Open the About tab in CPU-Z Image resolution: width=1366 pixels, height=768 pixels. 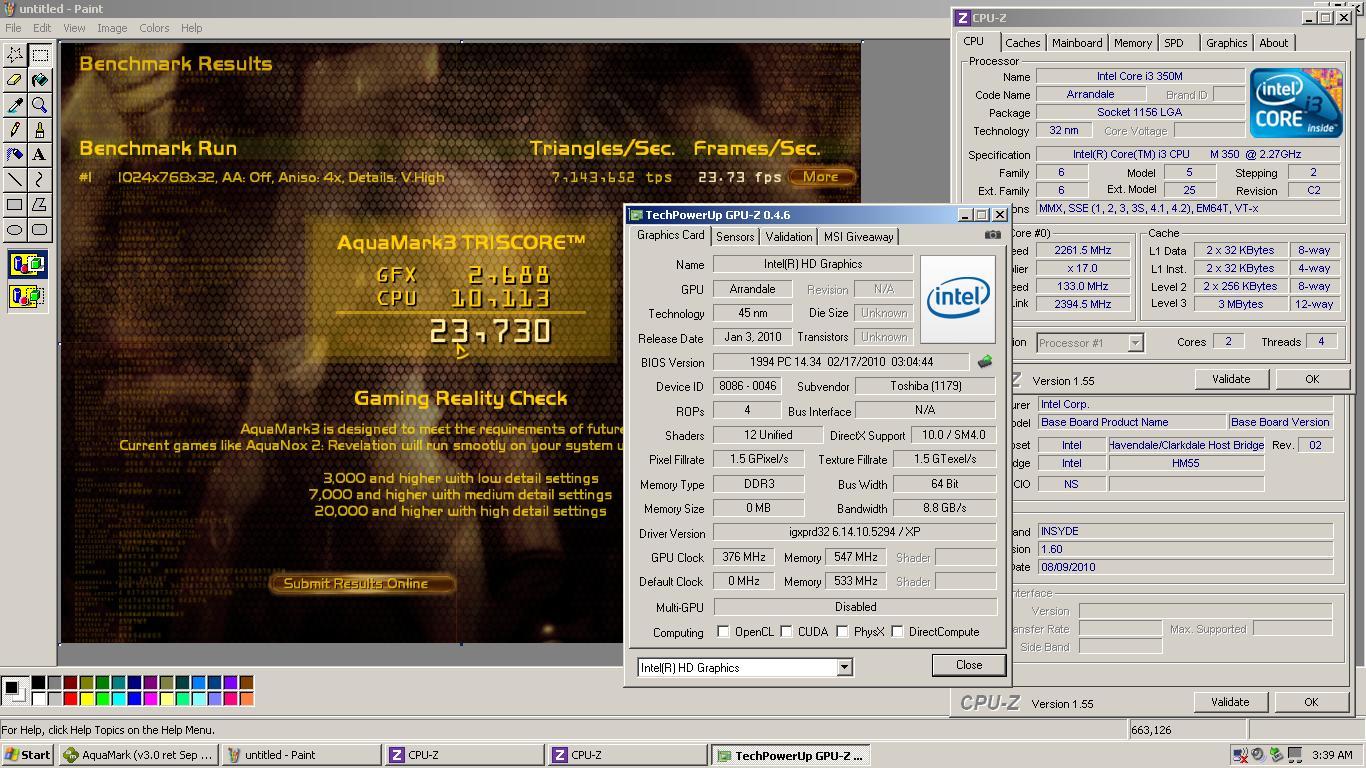(1273, 43)
